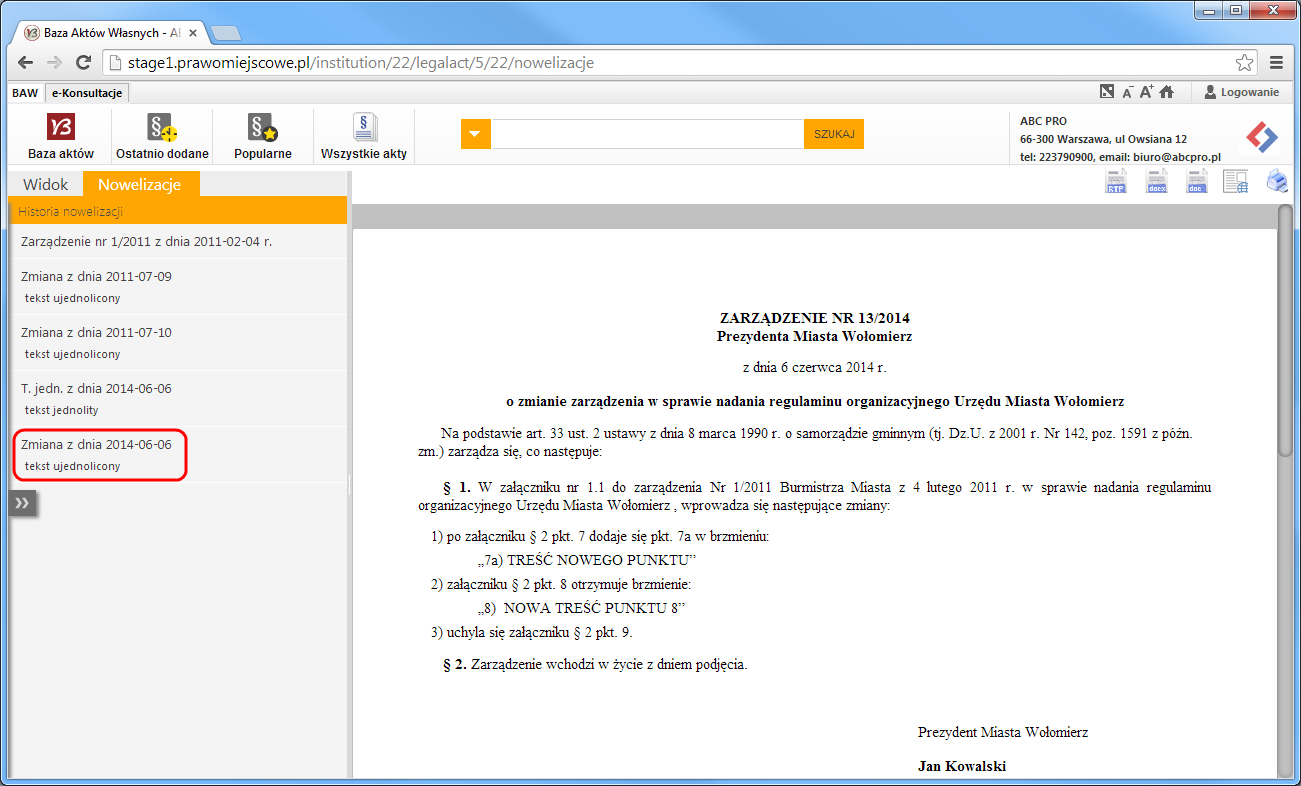Open a new browser tab
Screen dimensions: 1301x786
pyautogui.click(x=225, y=32)
